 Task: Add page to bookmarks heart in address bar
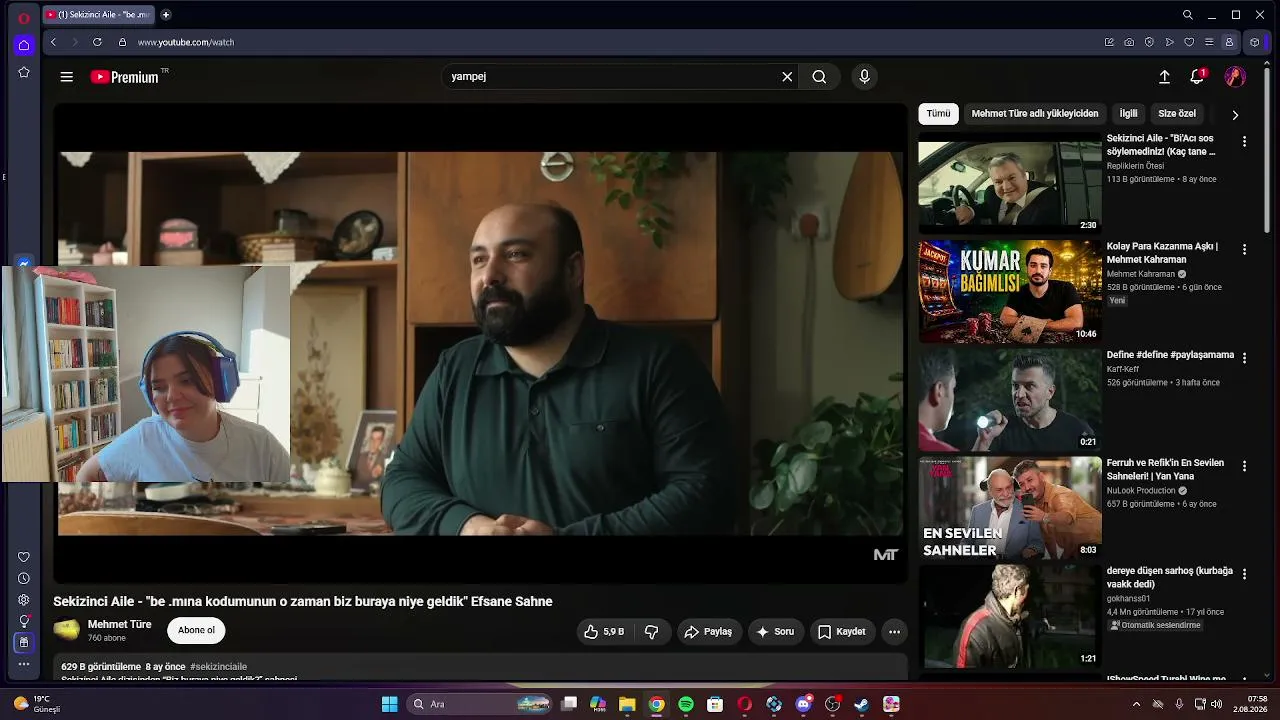pyautogui.click(x=1189, y=42)
